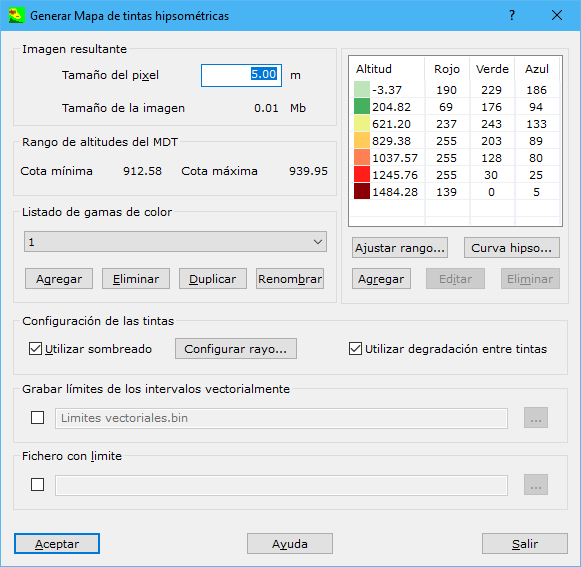
Task: Select the yellow 621.20 altitude row
Action: pyautogui.click(x=455, y=124)
